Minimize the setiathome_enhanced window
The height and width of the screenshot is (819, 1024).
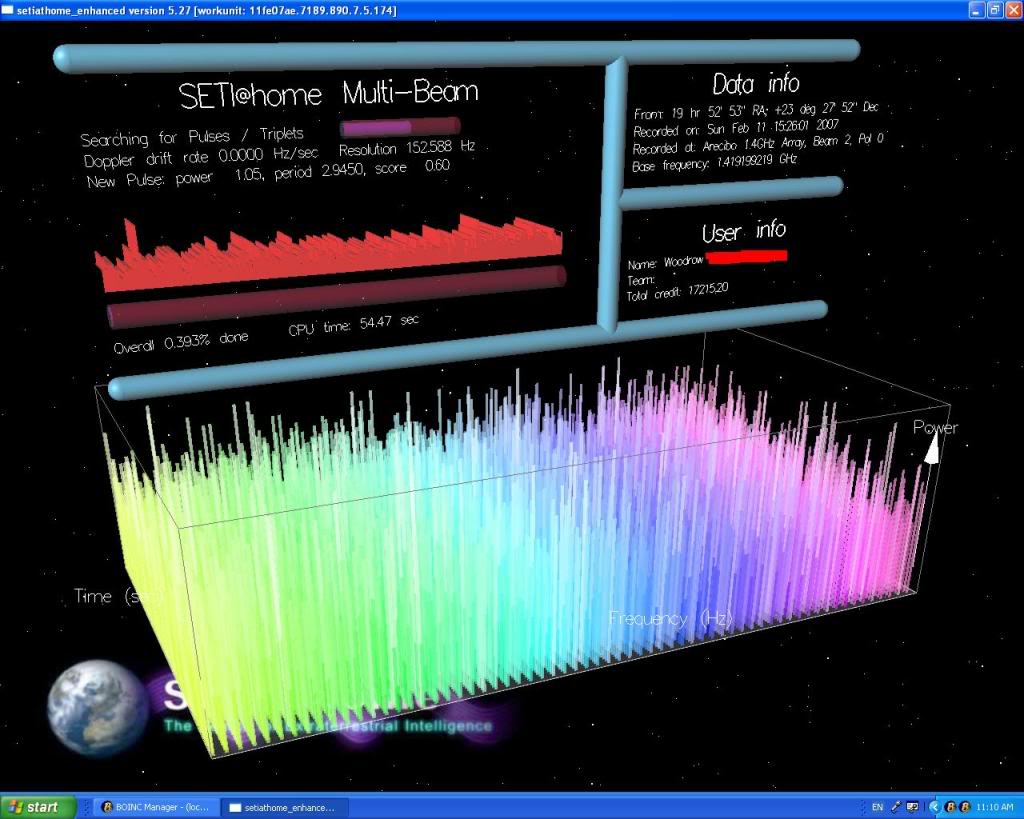[x=976, y=10]
